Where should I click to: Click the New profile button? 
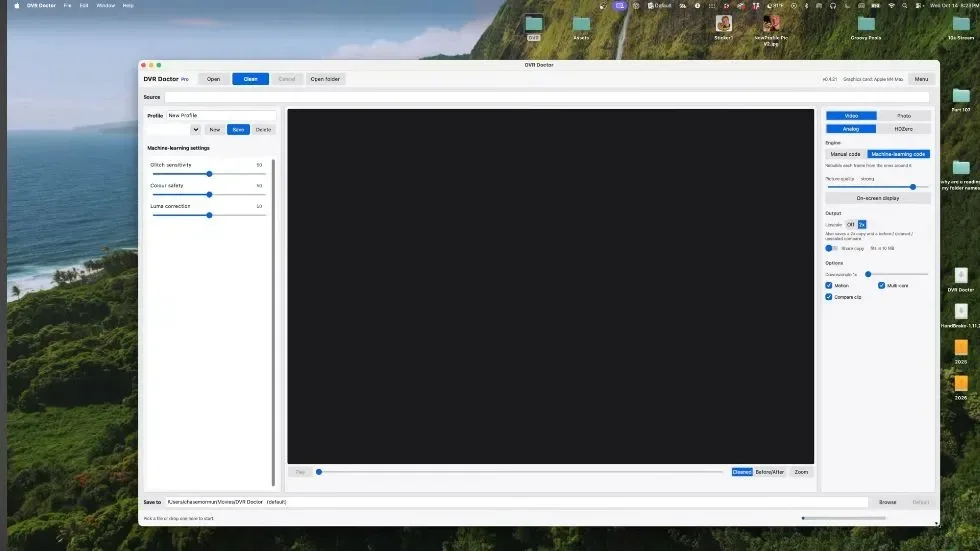(x=215, y=130)
